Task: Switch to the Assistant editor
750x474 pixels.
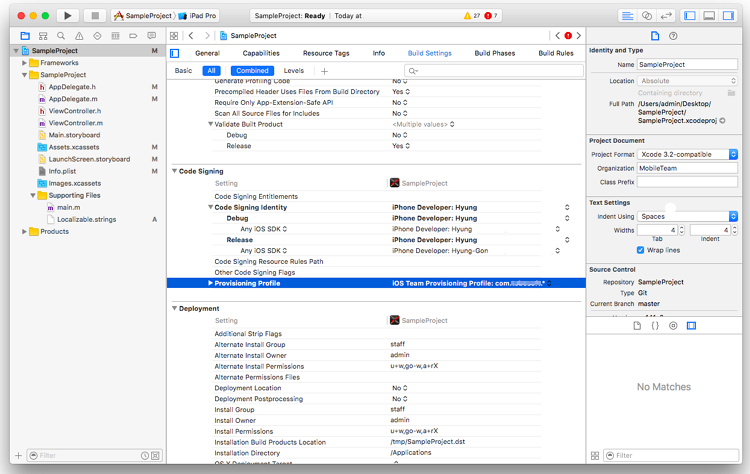Action: pyautogui.click(x=648, y=16)
